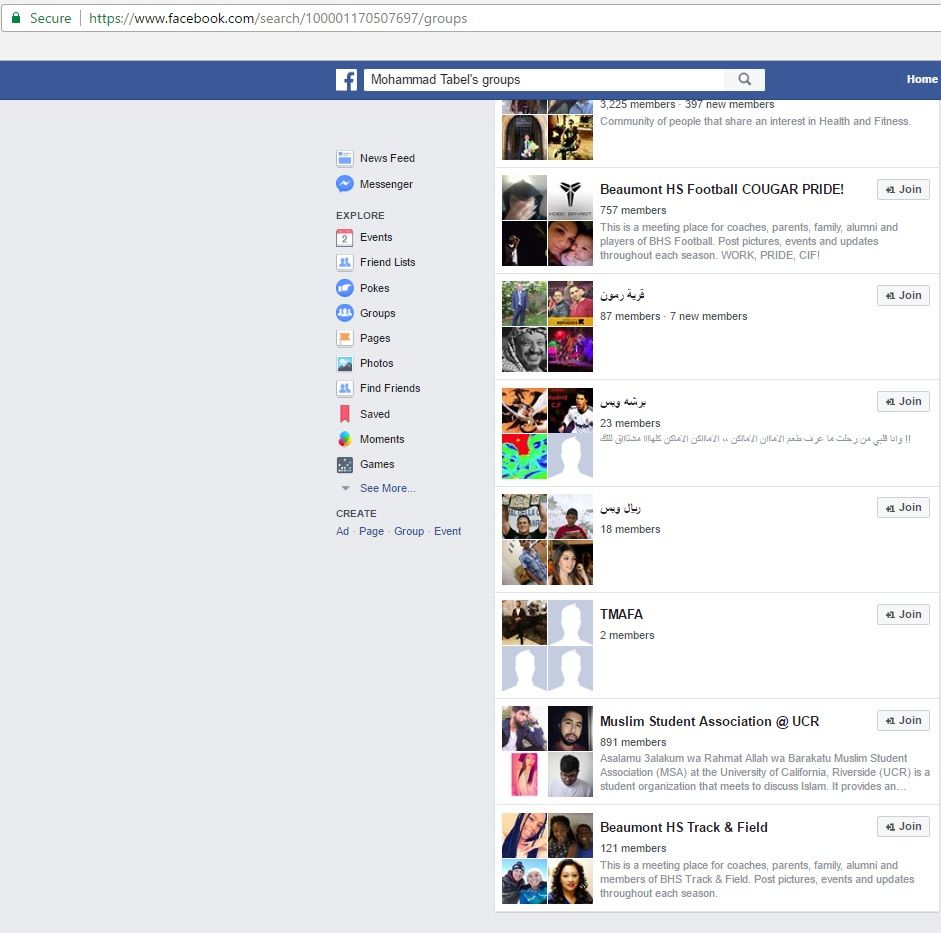Open the Events section
941x933 pixels.
click(376, 236)
